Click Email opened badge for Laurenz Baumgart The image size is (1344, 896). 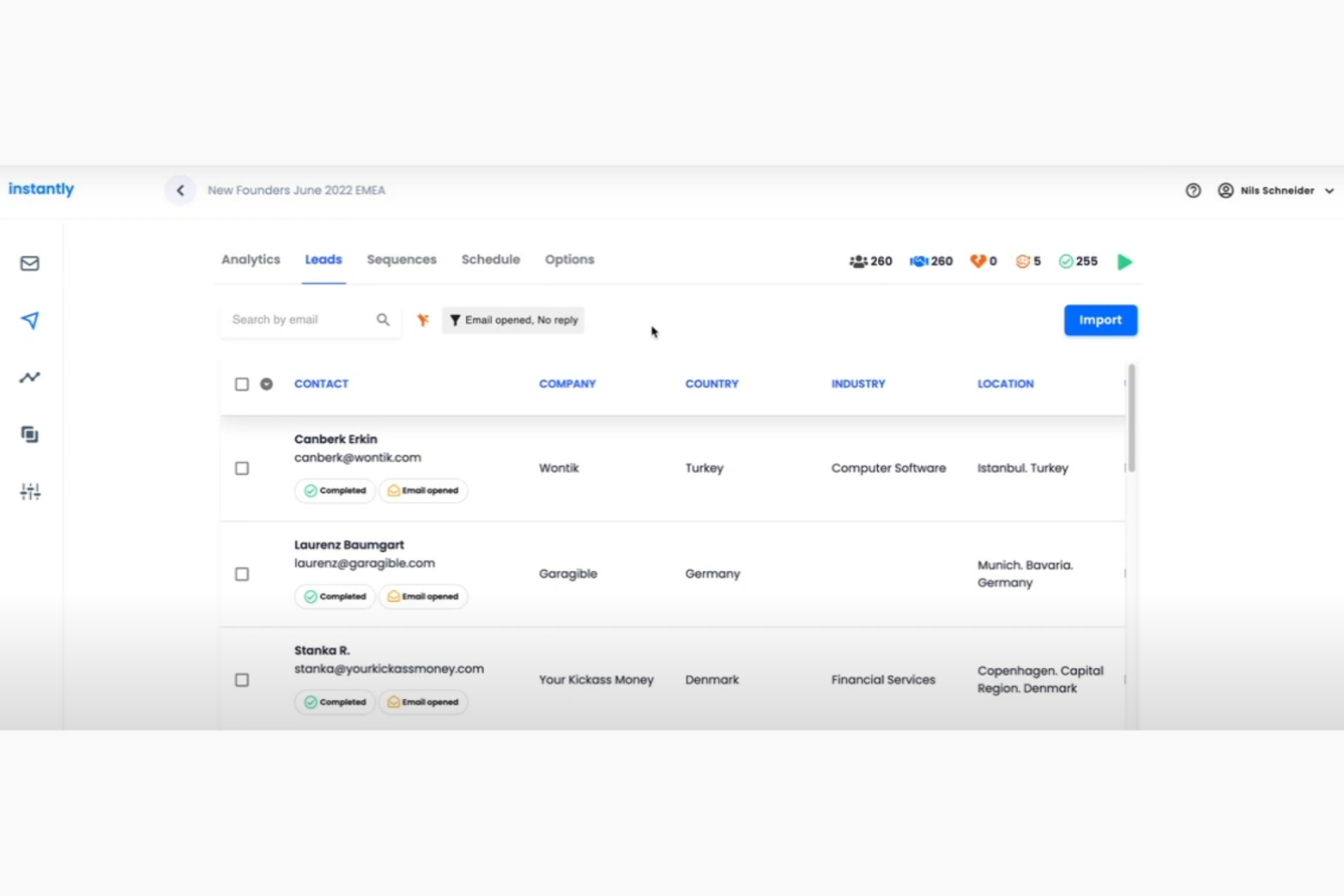[423, 596]
